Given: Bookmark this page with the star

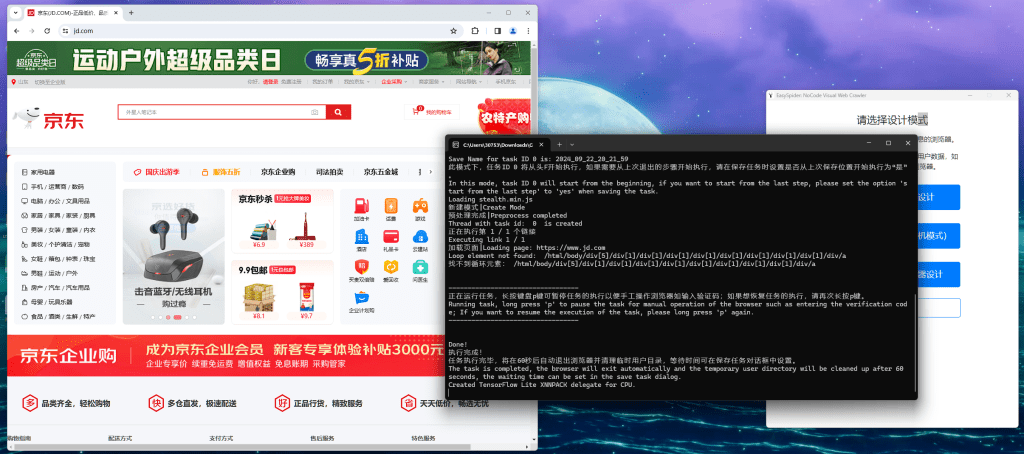Looking at the screenshot, I should pos(453,31).
